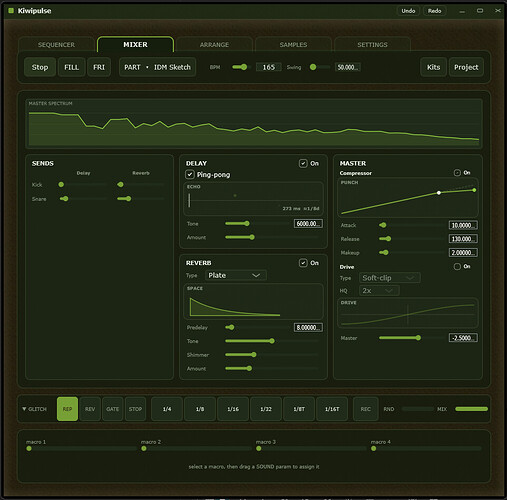Image resolution: width=507 pixels, height=500 pixels.
Task: Adjust the Delay Amount slider
Action: (272, 237)
